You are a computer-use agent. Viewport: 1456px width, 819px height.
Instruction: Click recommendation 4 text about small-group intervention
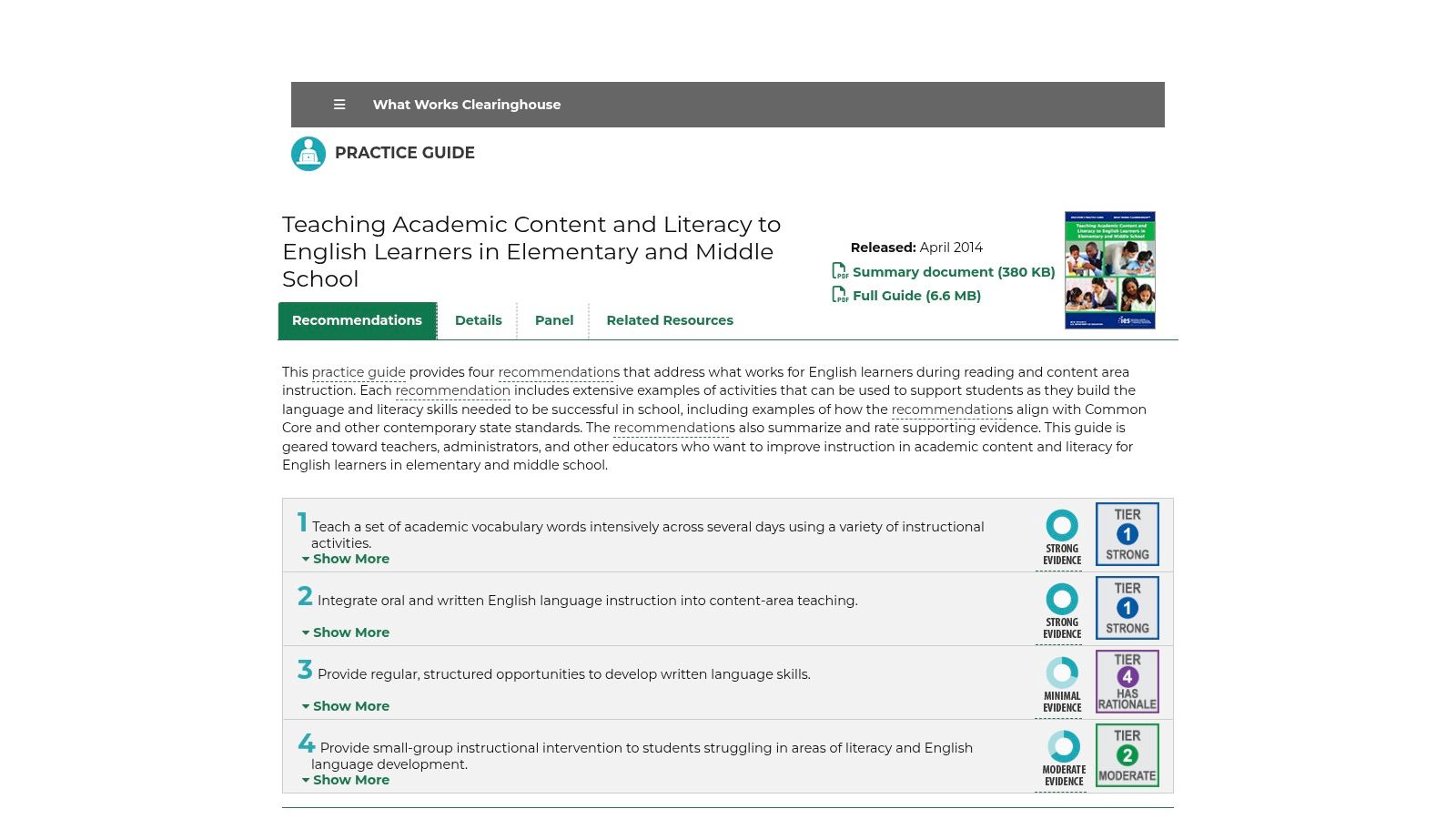642,755
